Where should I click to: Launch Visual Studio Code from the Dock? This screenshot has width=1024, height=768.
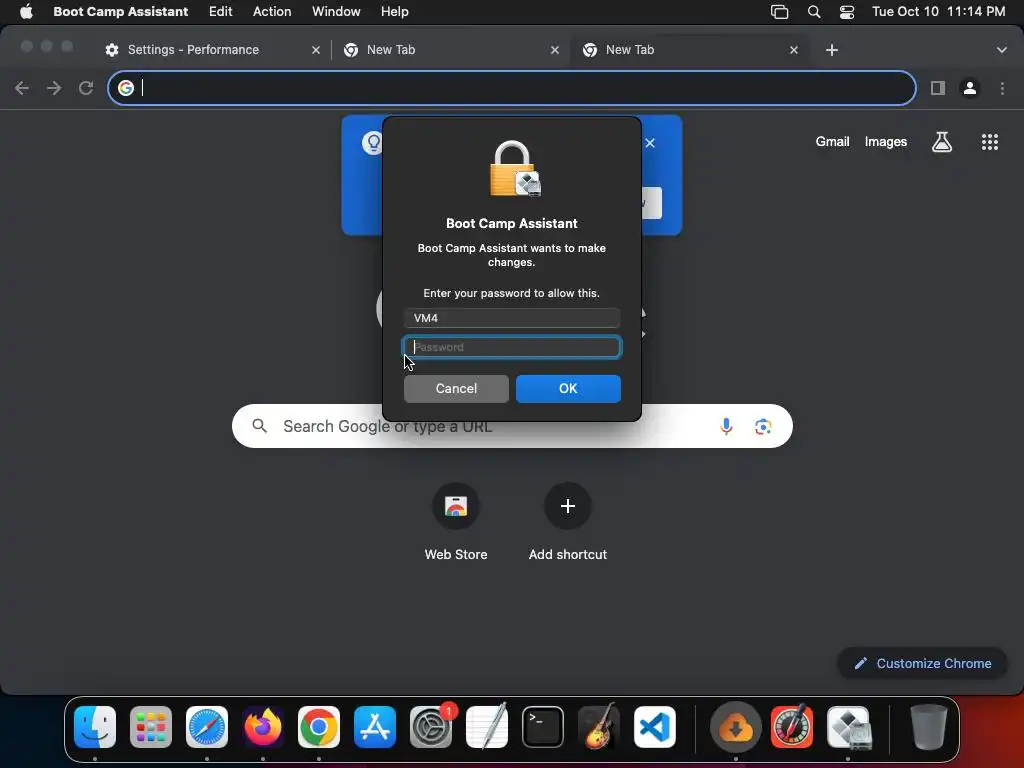coord(655,727)
